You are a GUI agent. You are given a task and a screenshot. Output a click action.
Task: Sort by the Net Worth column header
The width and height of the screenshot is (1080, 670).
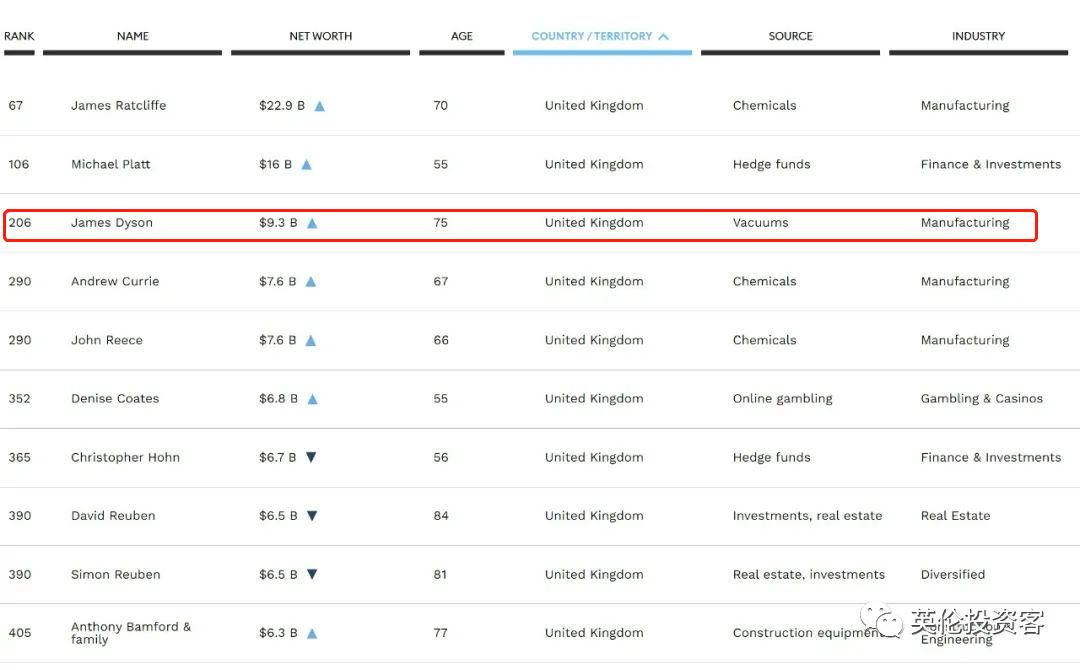coord(320,37)
